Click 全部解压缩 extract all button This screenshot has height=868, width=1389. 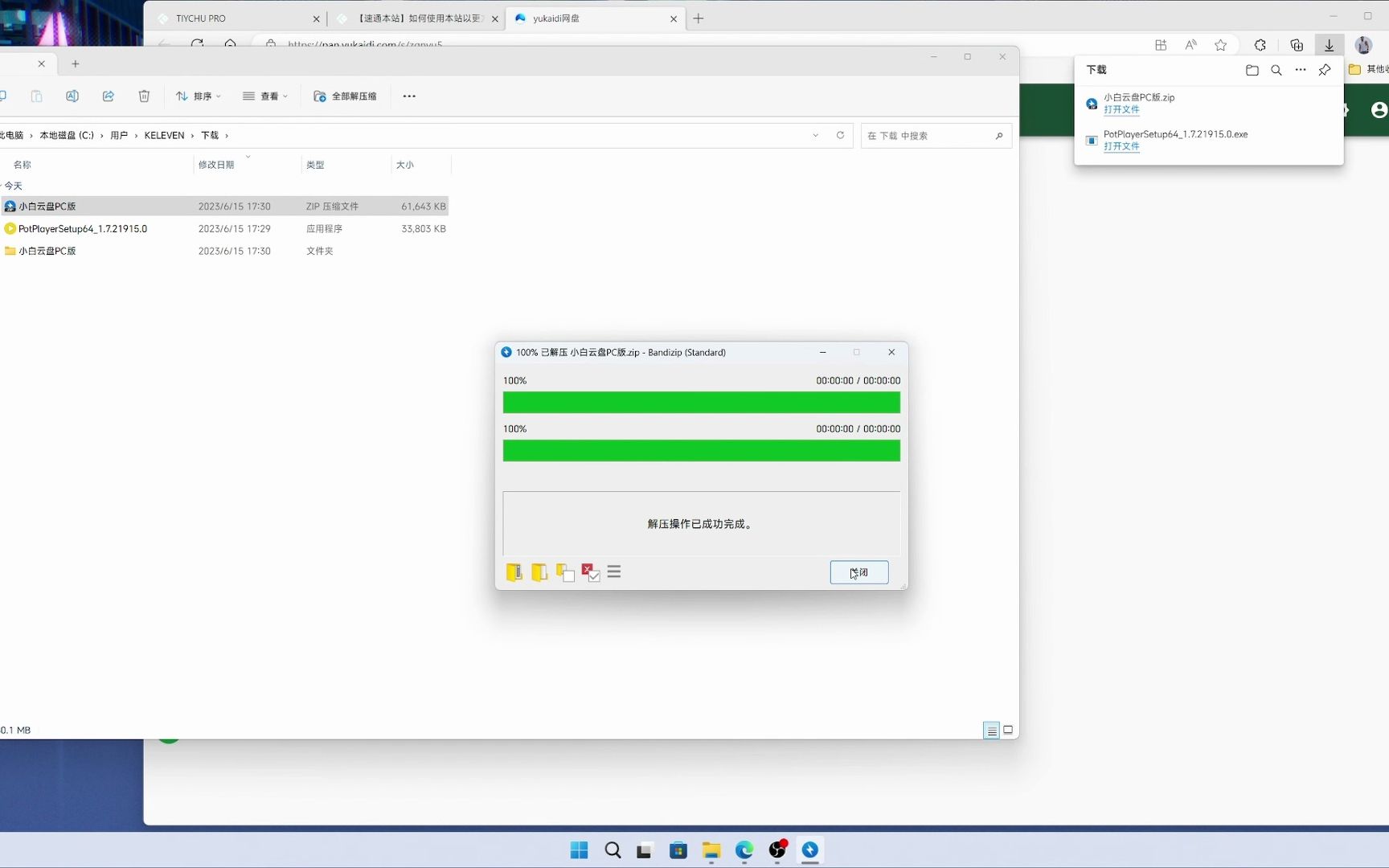pyautogui.click(x=345, y=96)
